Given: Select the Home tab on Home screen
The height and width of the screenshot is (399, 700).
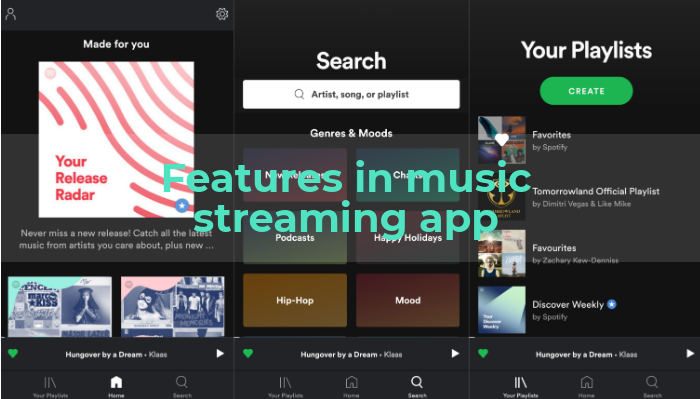Looking at the screenshot, I should pyautogui.click(x=116, y=387).
